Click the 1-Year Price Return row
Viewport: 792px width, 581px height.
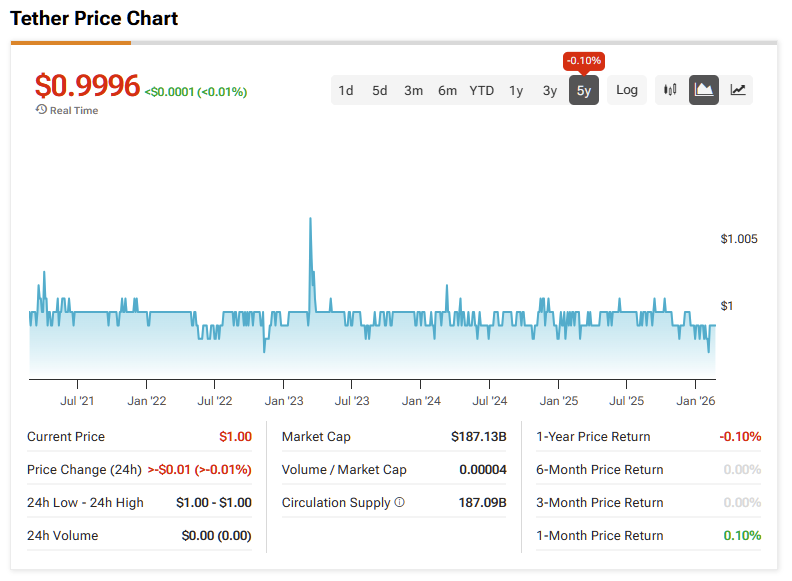pyautogui.click(x=649, y=437)
